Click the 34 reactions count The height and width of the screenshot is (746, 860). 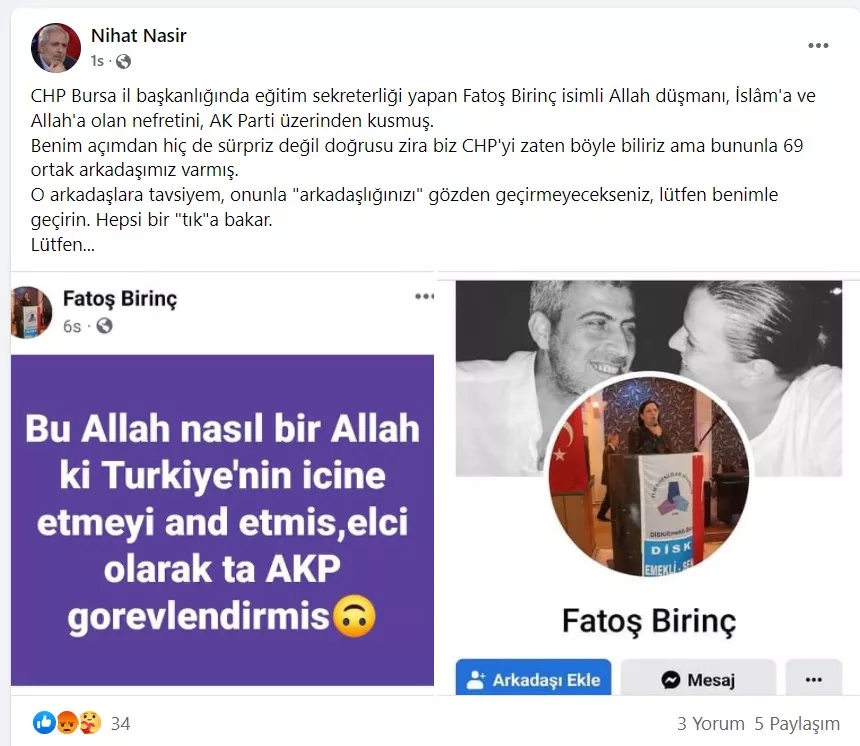pyautogui.click(x=120, y=724)
